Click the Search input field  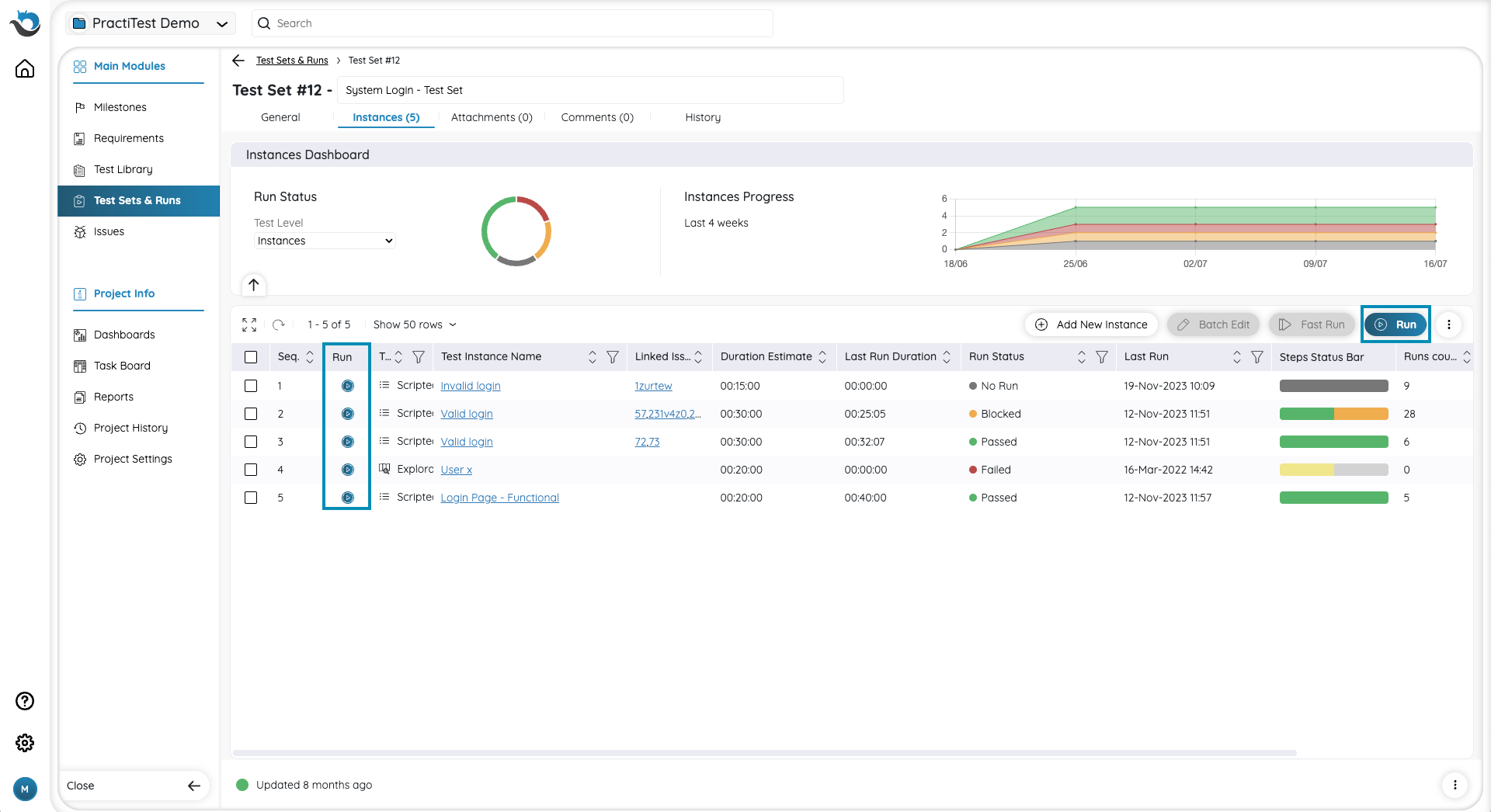click(x=513, y=23)
